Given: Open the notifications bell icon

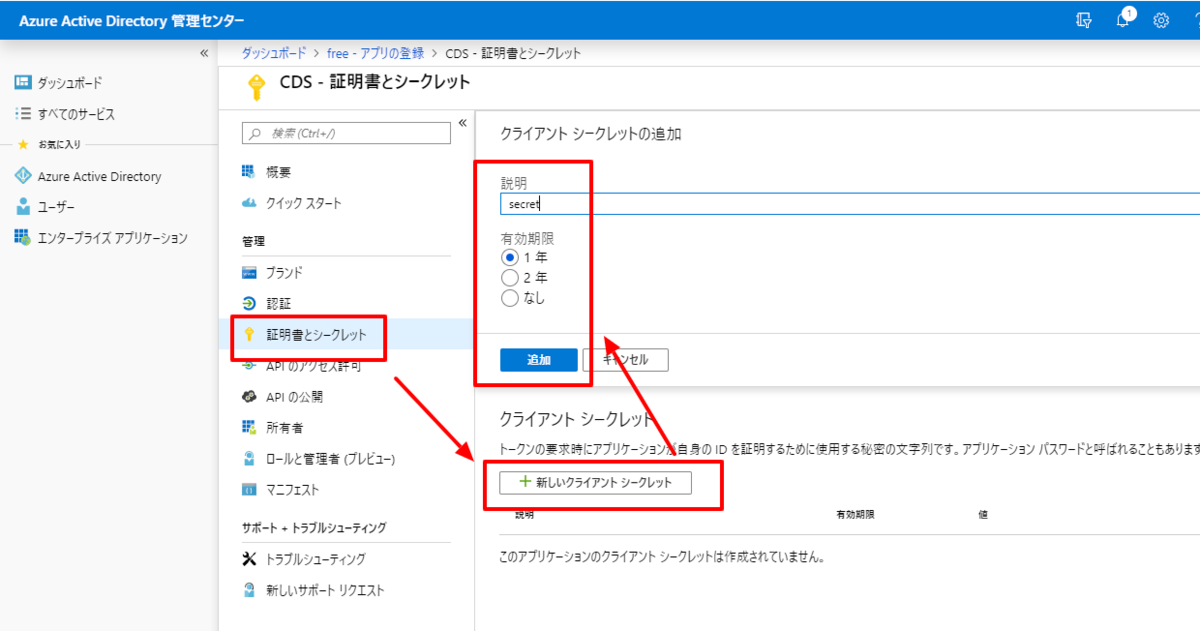Looking at the screenshot, I should [x=1124, y=19].
